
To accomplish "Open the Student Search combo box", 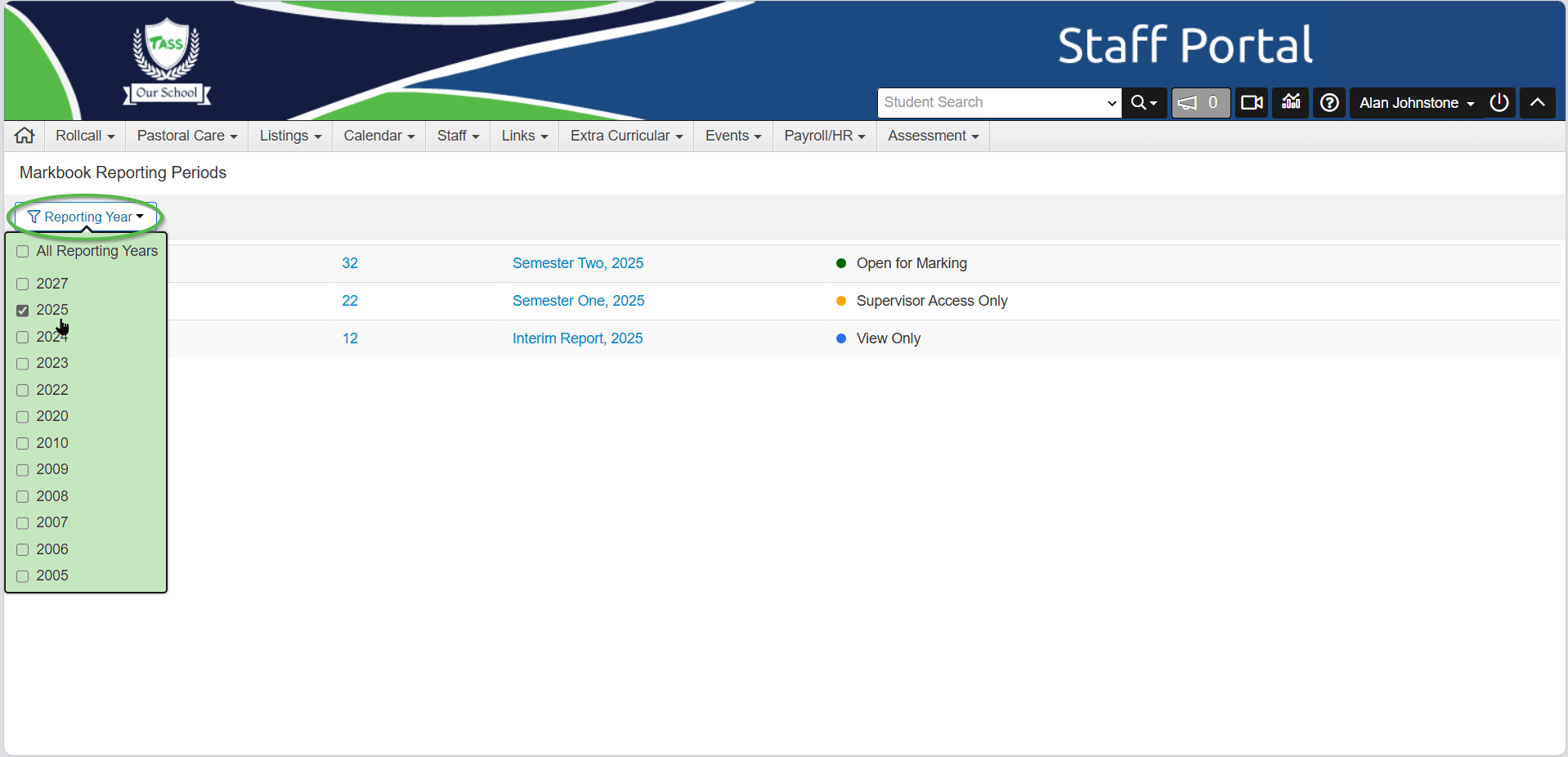I will point(998,103).
